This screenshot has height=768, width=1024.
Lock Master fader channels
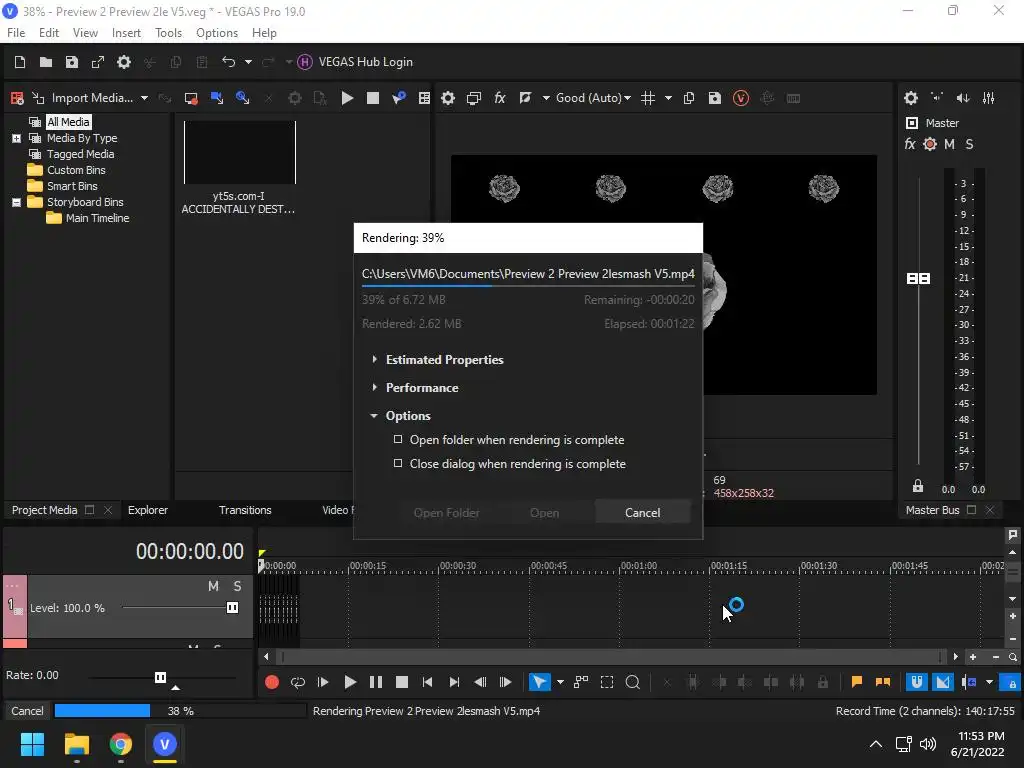point(918,486)
